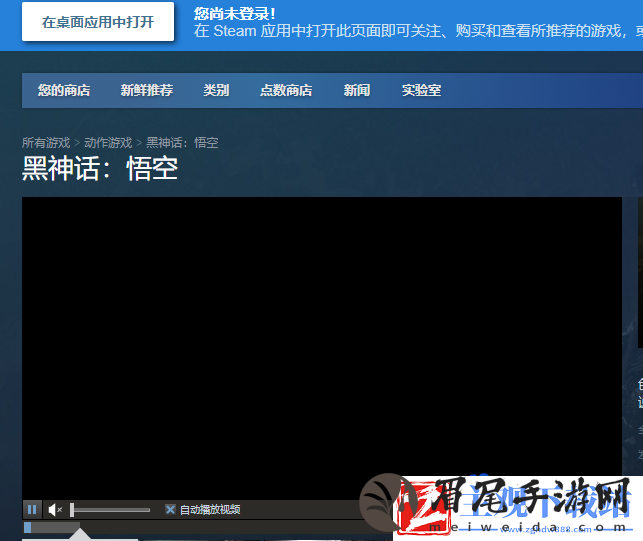Open the 新闻 store tab

[x=357, y=90]
